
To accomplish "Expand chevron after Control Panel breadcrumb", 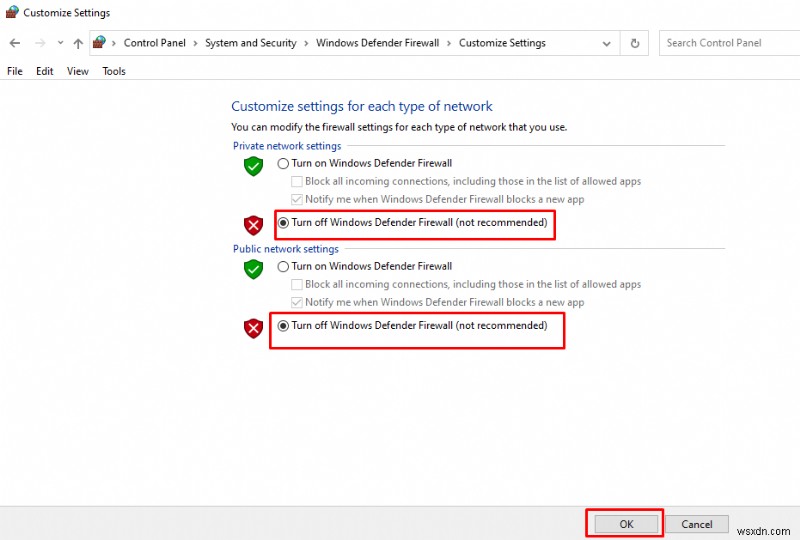I will click(195, 43).
